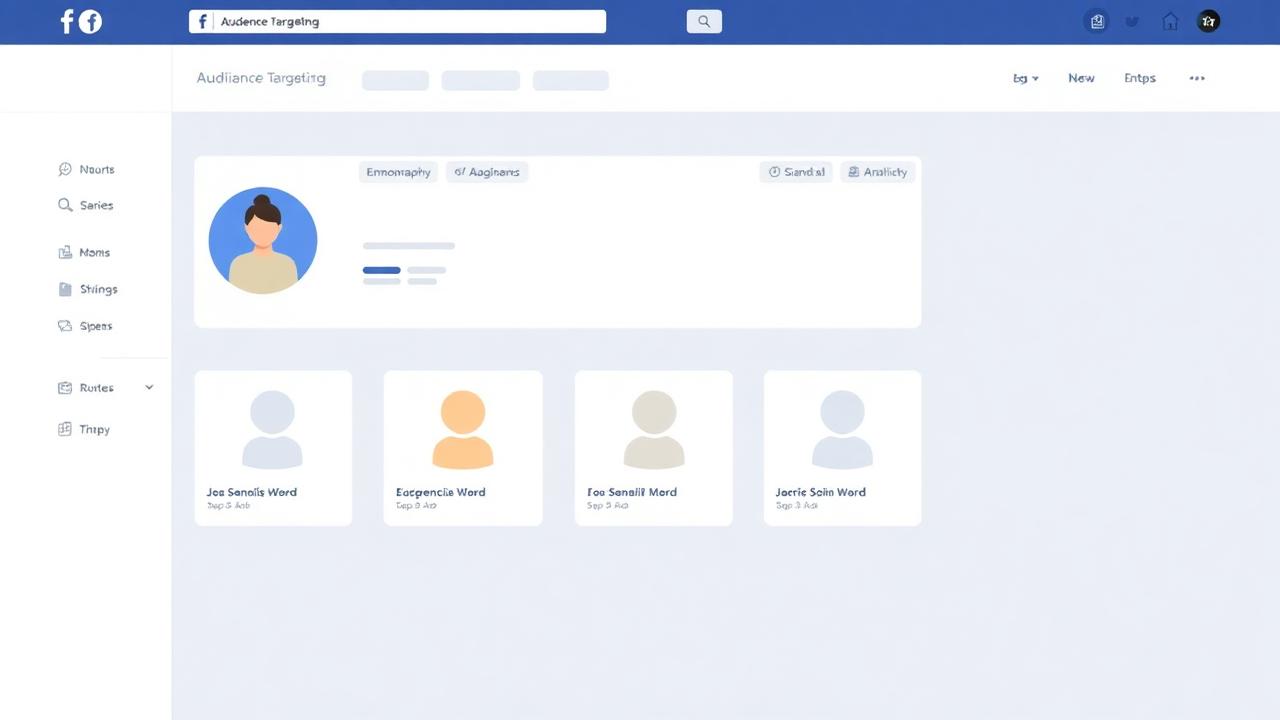This screenshot has height=720, width=1280.
Task: Click the Jacrie Soiin Word name
Action: 821,492
